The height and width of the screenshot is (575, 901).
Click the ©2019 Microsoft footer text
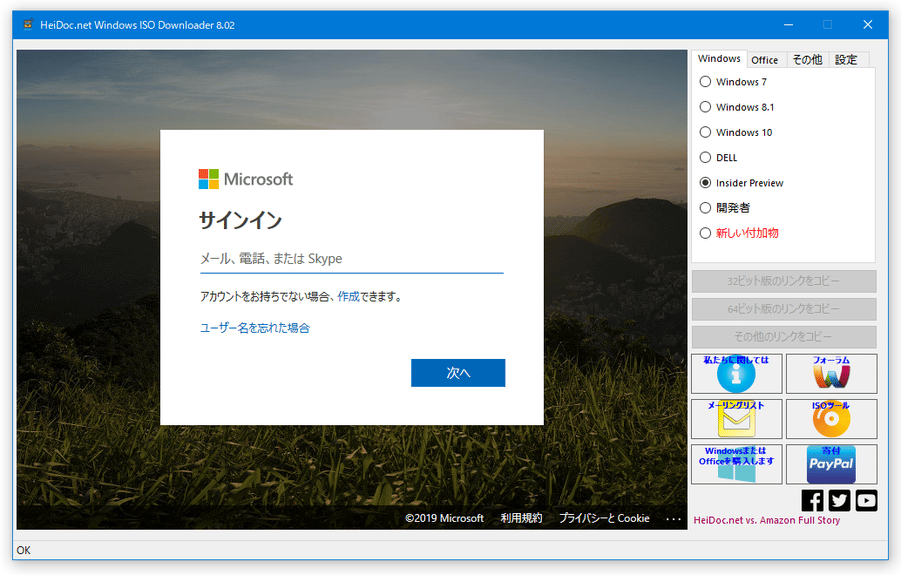click(444, 518)
